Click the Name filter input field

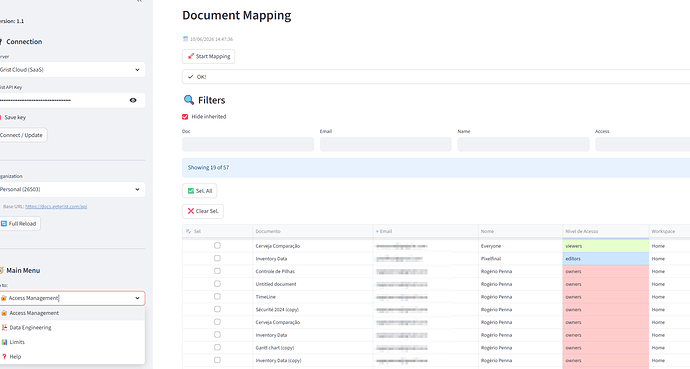click(523, 144)
